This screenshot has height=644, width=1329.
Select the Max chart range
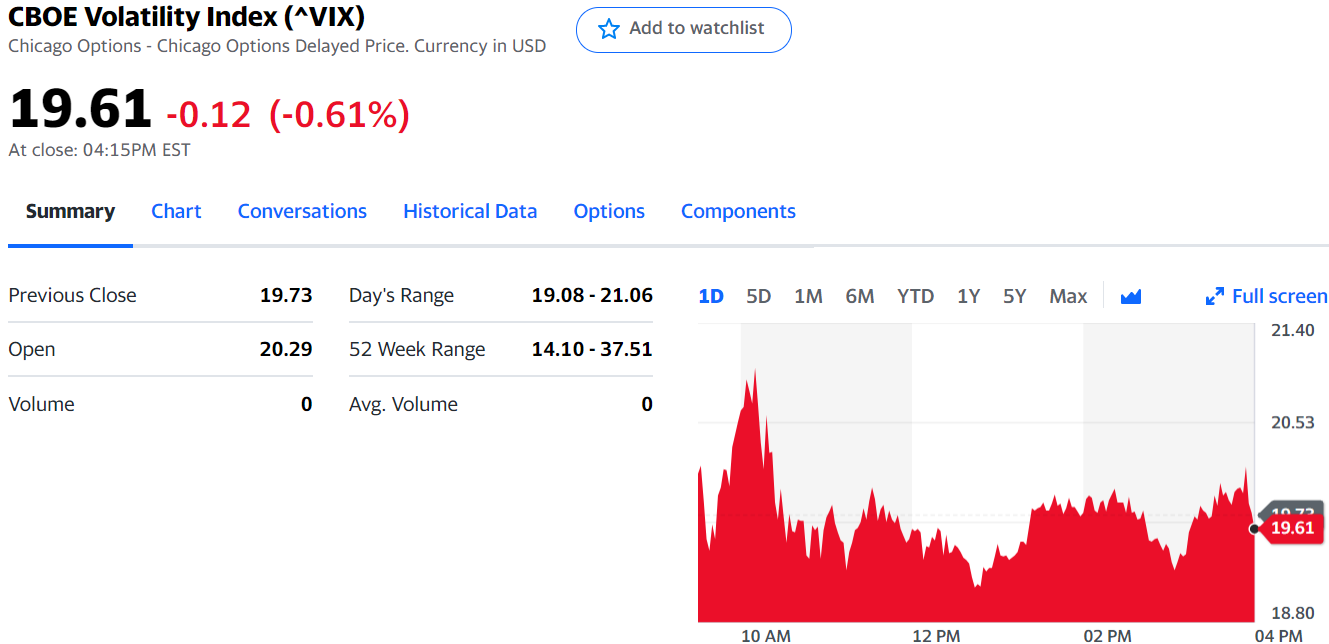[x=1068, y=296]
